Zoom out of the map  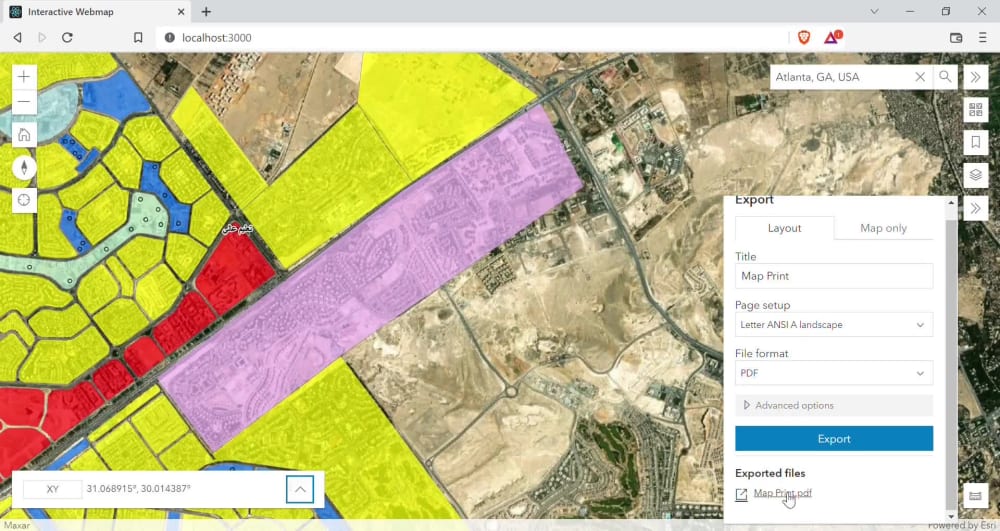(x=24, y=102)
